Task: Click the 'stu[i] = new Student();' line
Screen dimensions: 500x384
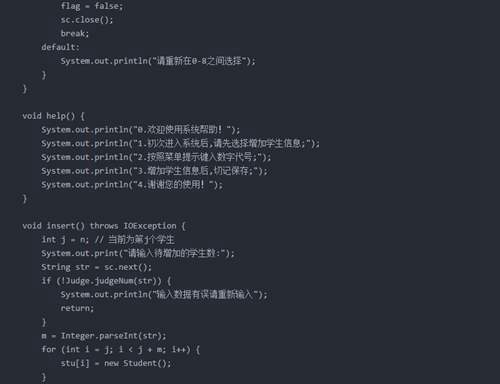Action: pyautogui.click(x=116, y=363)
